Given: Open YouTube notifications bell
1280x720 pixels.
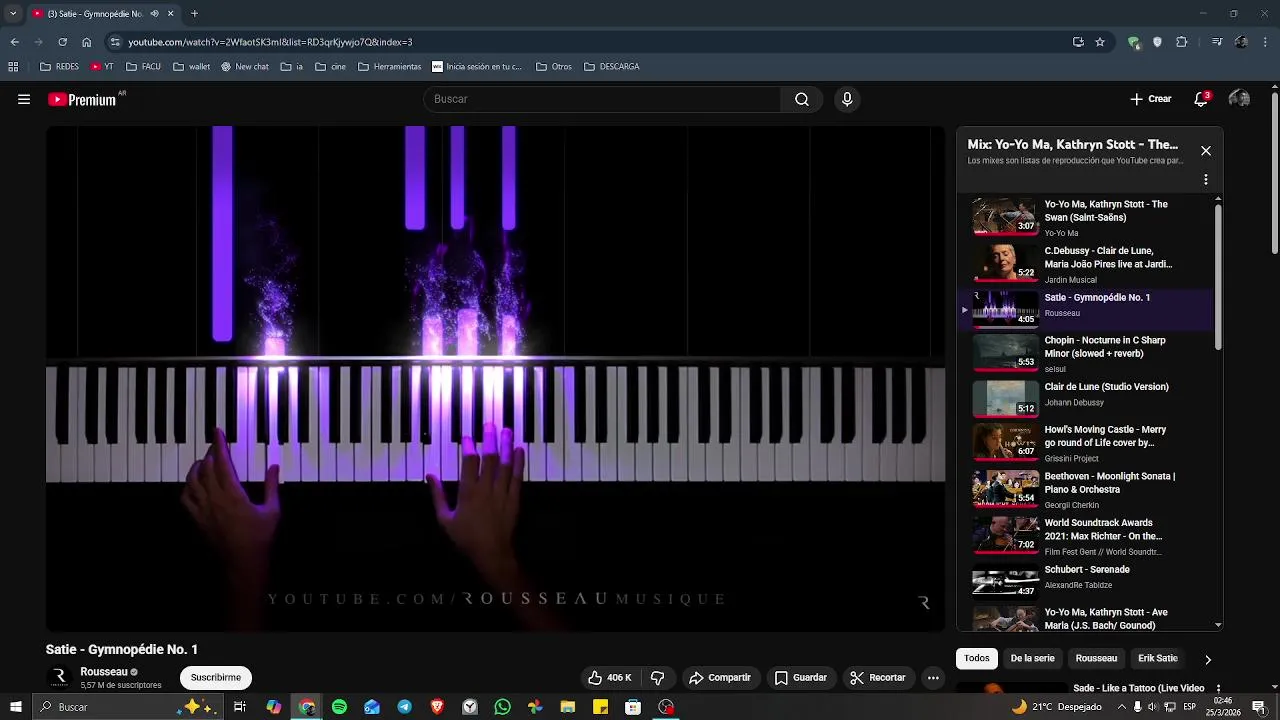Looking at the screenshot, I should point(1201,99).
